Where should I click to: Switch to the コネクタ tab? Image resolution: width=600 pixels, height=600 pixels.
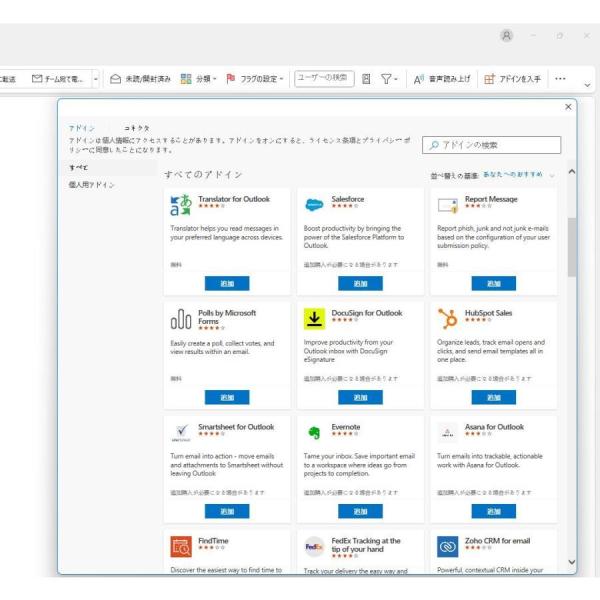[137, 129]
